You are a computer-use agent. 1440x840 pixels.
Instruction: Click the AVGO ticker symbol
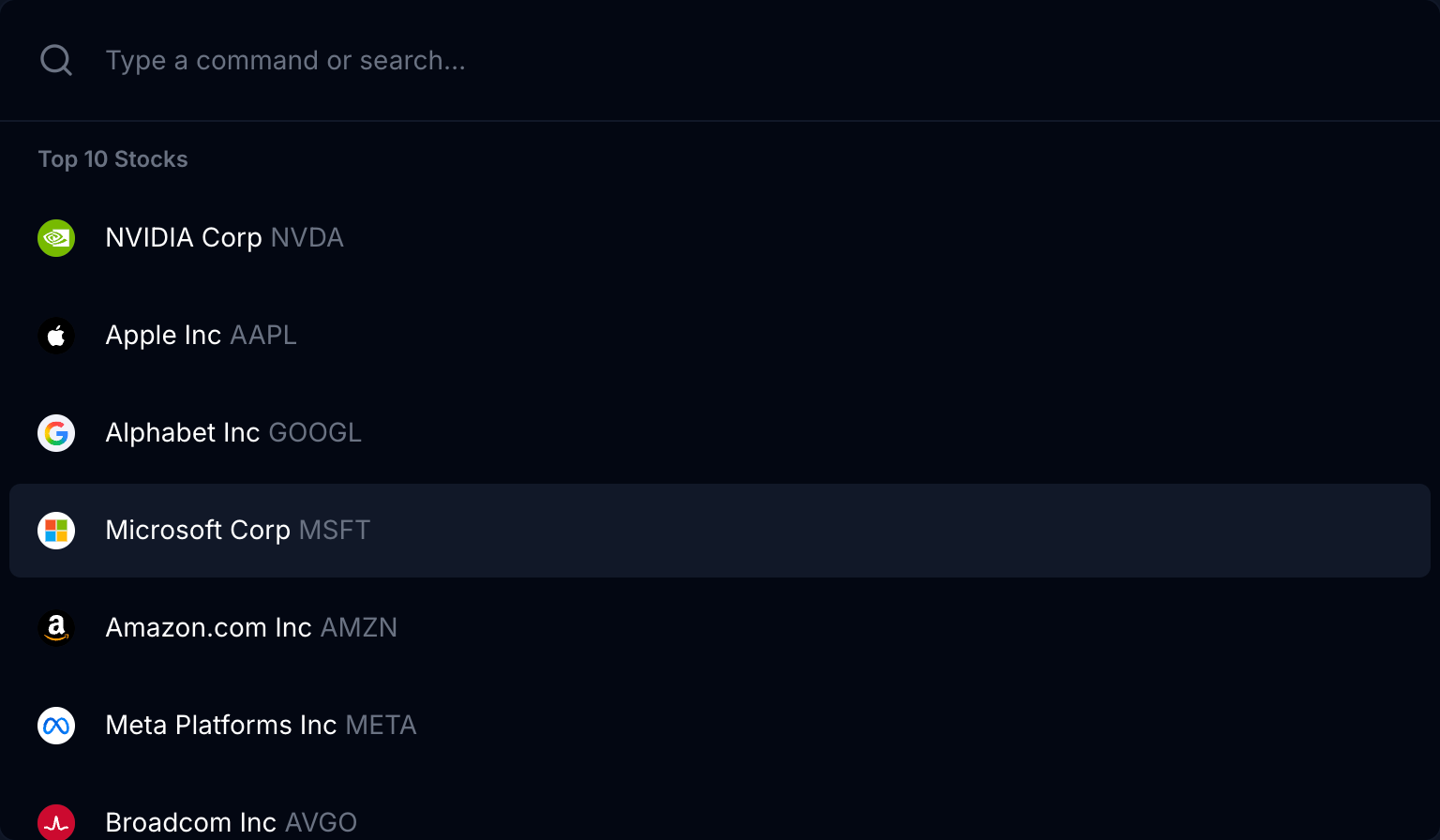322,823
